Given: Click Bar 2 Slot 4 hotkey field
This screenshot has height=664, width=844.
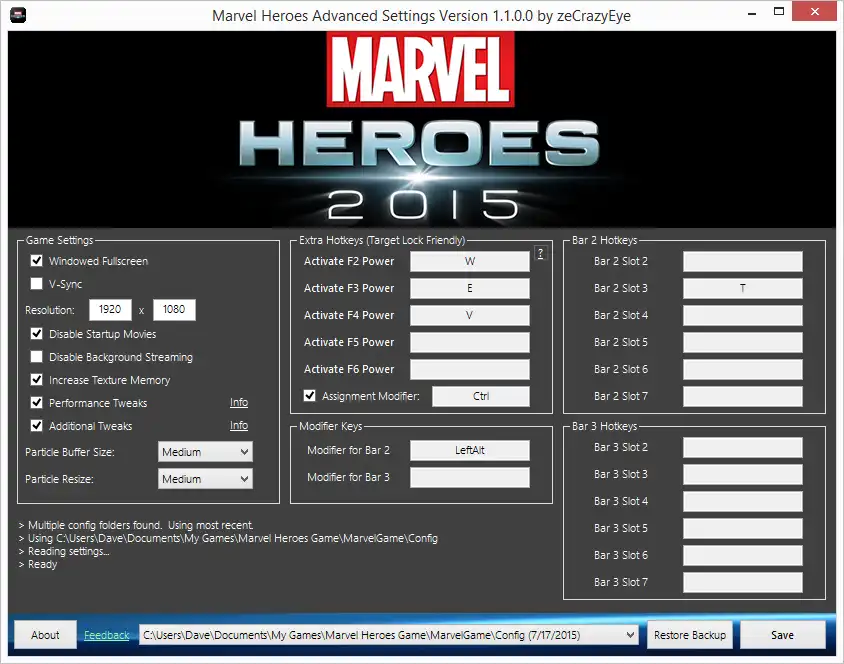Looking at the screenshot, I should tap(743, 315).
